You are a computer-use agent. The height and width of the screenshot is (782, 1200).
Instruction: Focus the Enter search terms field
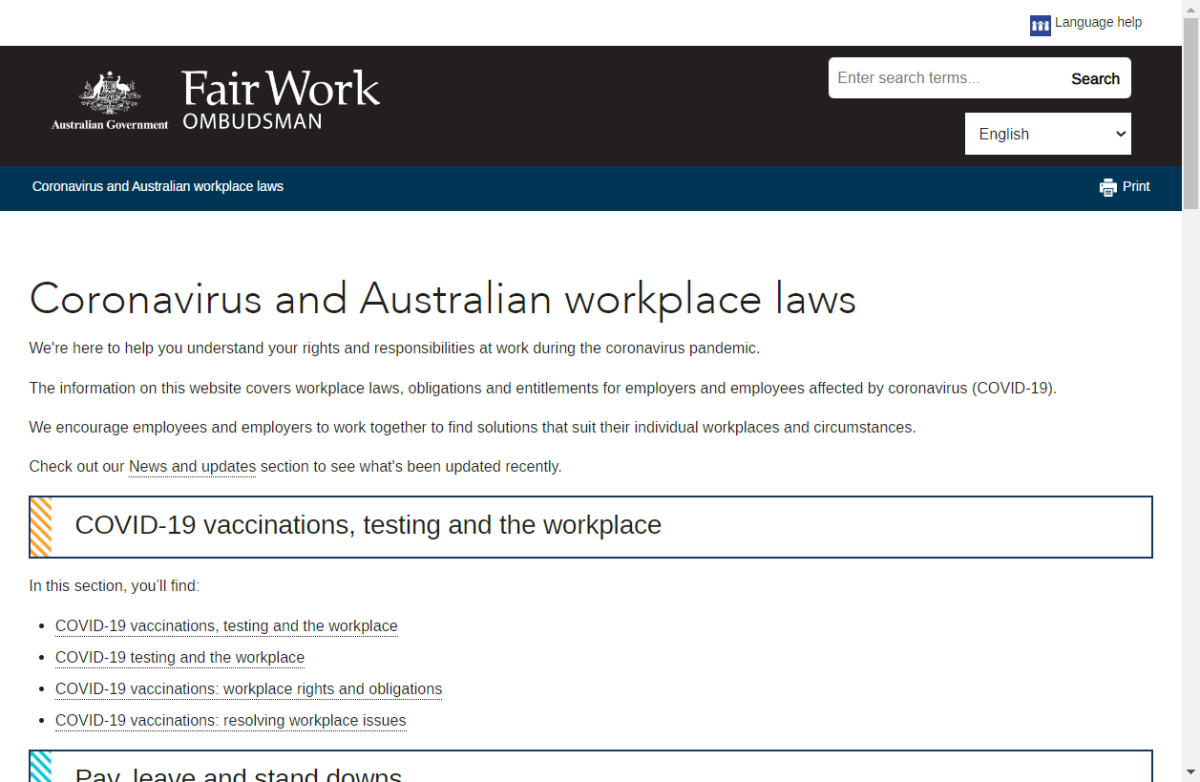(945, 78)
